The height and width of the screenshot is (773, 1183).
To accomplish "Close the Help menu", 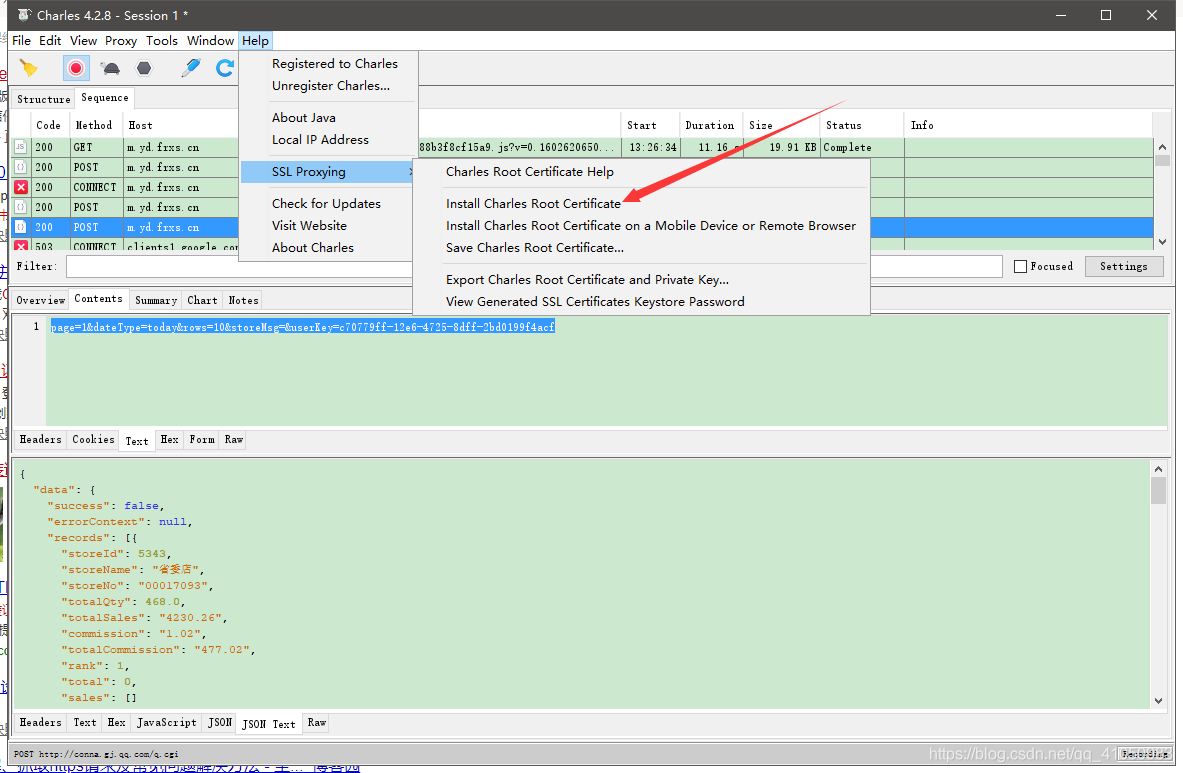I will click(255, 41).
